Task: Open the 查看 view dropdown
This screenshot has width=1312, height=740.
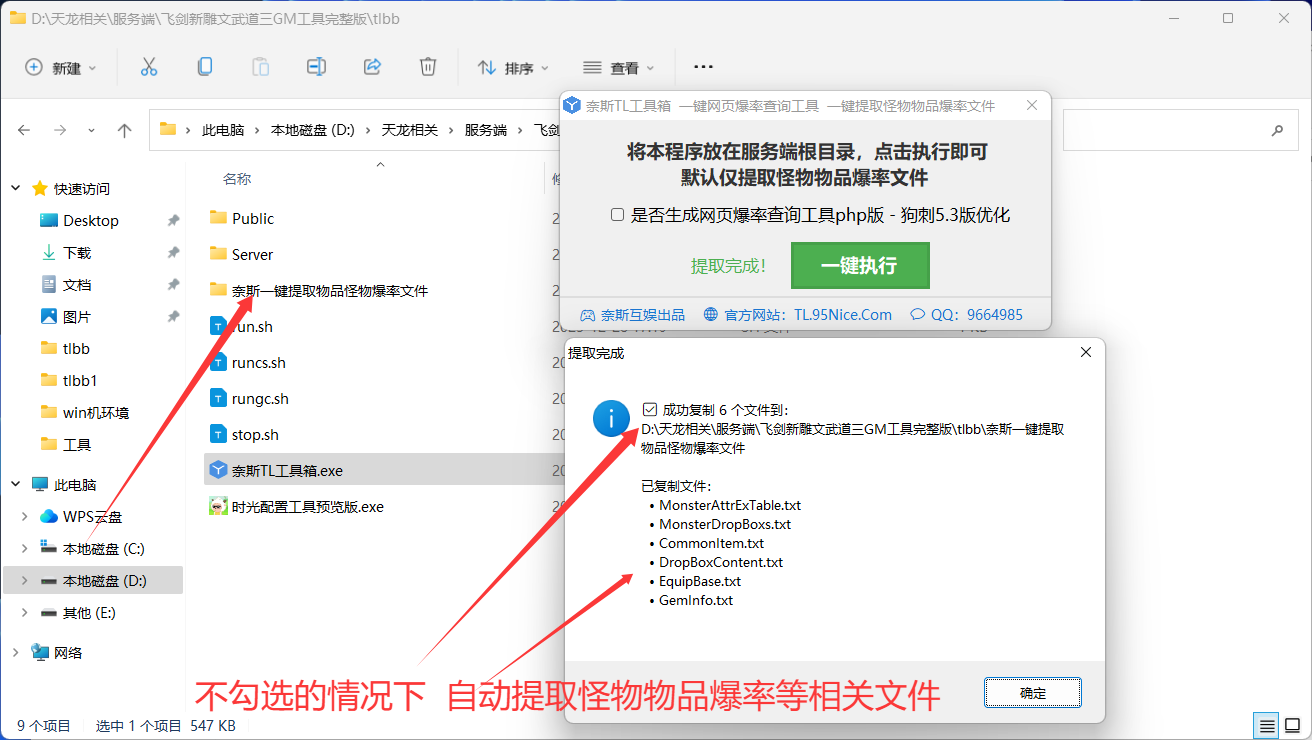Action: pos(619,68)
